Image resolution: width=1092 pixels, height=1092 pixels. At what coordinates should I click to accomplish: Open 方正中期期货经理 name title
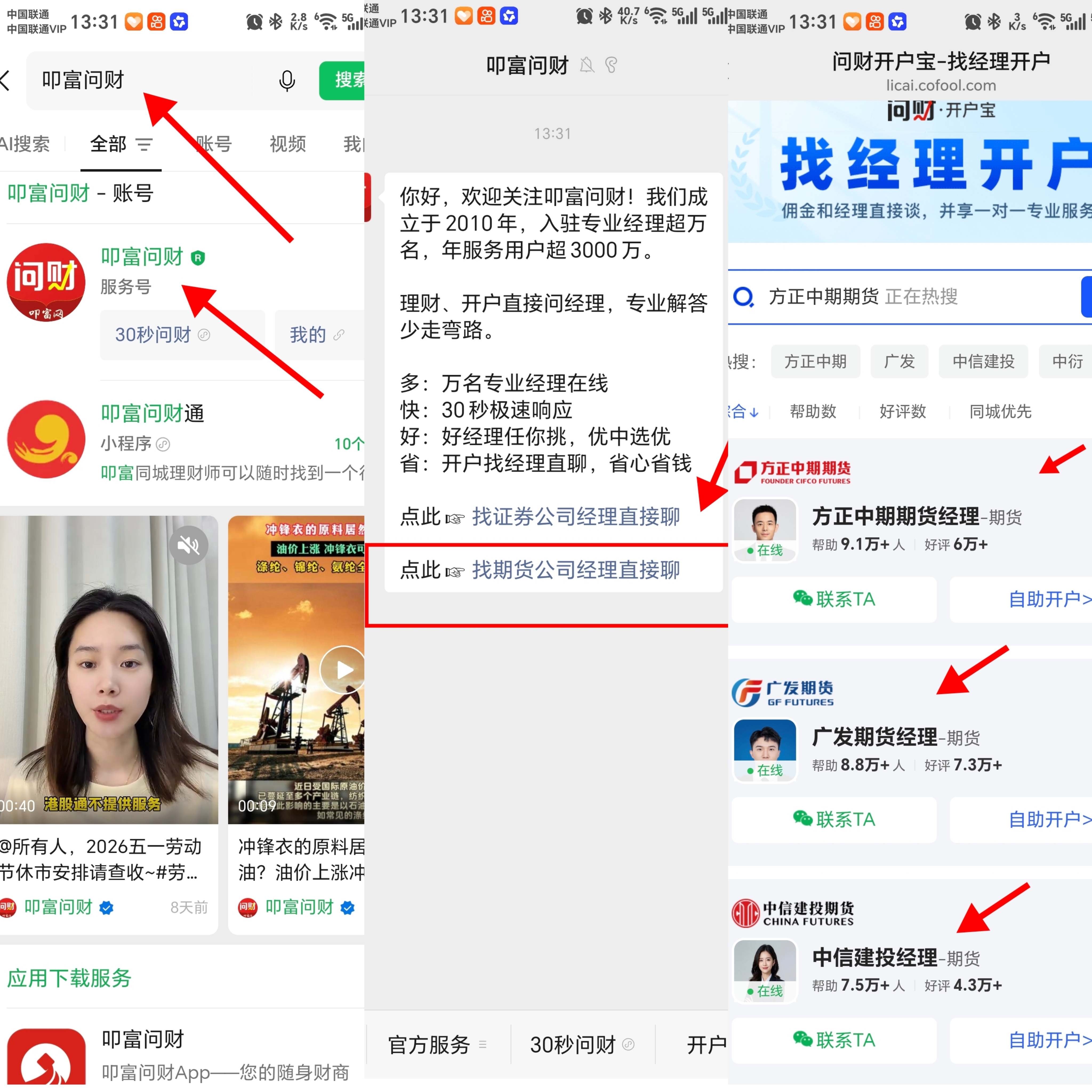895,516
